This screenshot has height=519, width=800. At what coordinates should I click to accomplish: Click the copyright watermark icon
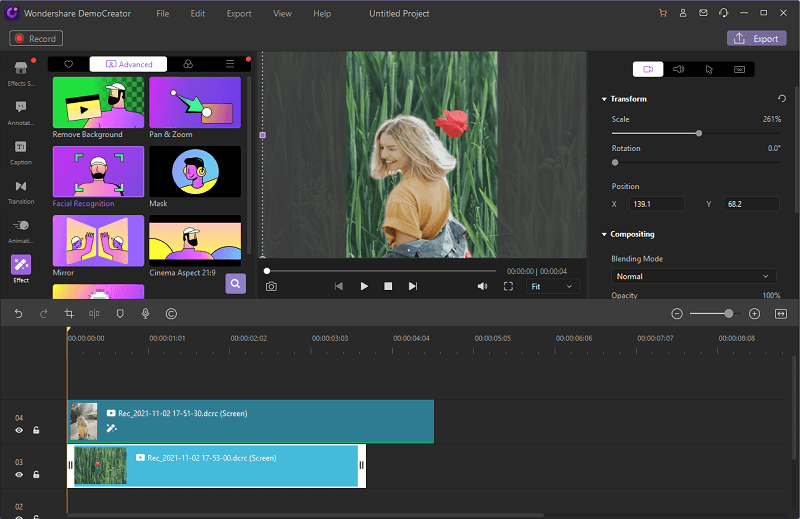(x=171, y=313)
